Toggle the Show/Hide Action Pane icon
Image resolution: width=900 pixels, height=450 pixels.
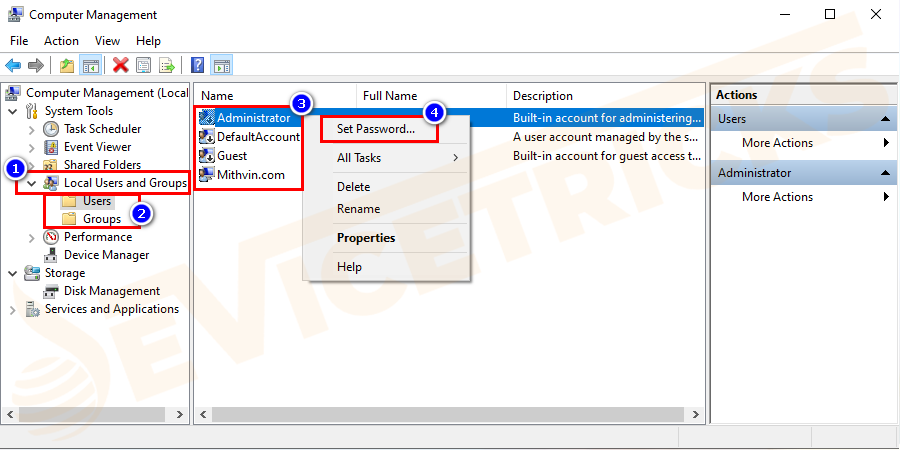[x=222, y=65]
